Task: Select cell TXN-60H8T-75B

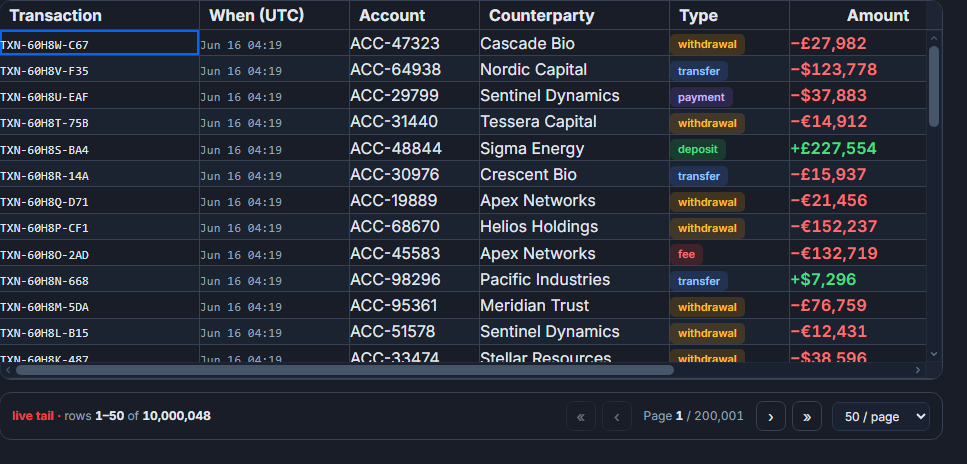Action: (99, 122)
